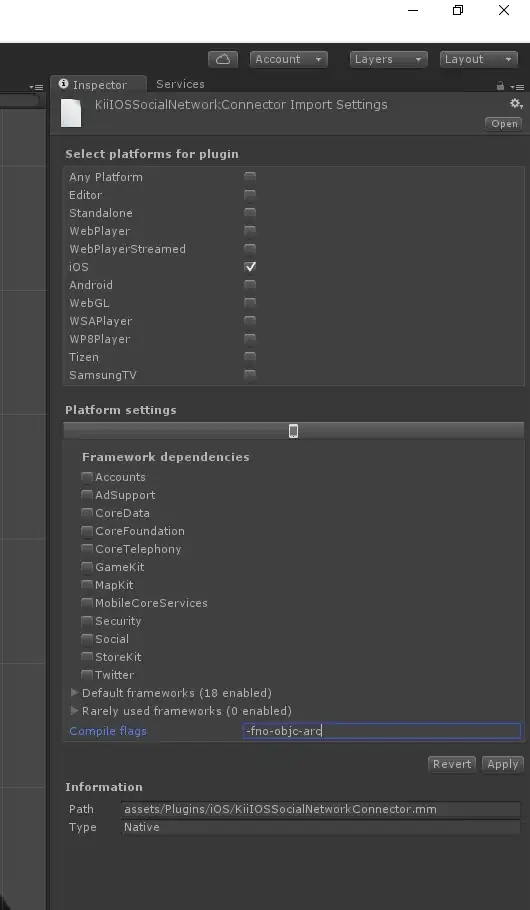Screen dimensions: 530x910
Task: Click the Compile flags input field
Action: point(382,731)
